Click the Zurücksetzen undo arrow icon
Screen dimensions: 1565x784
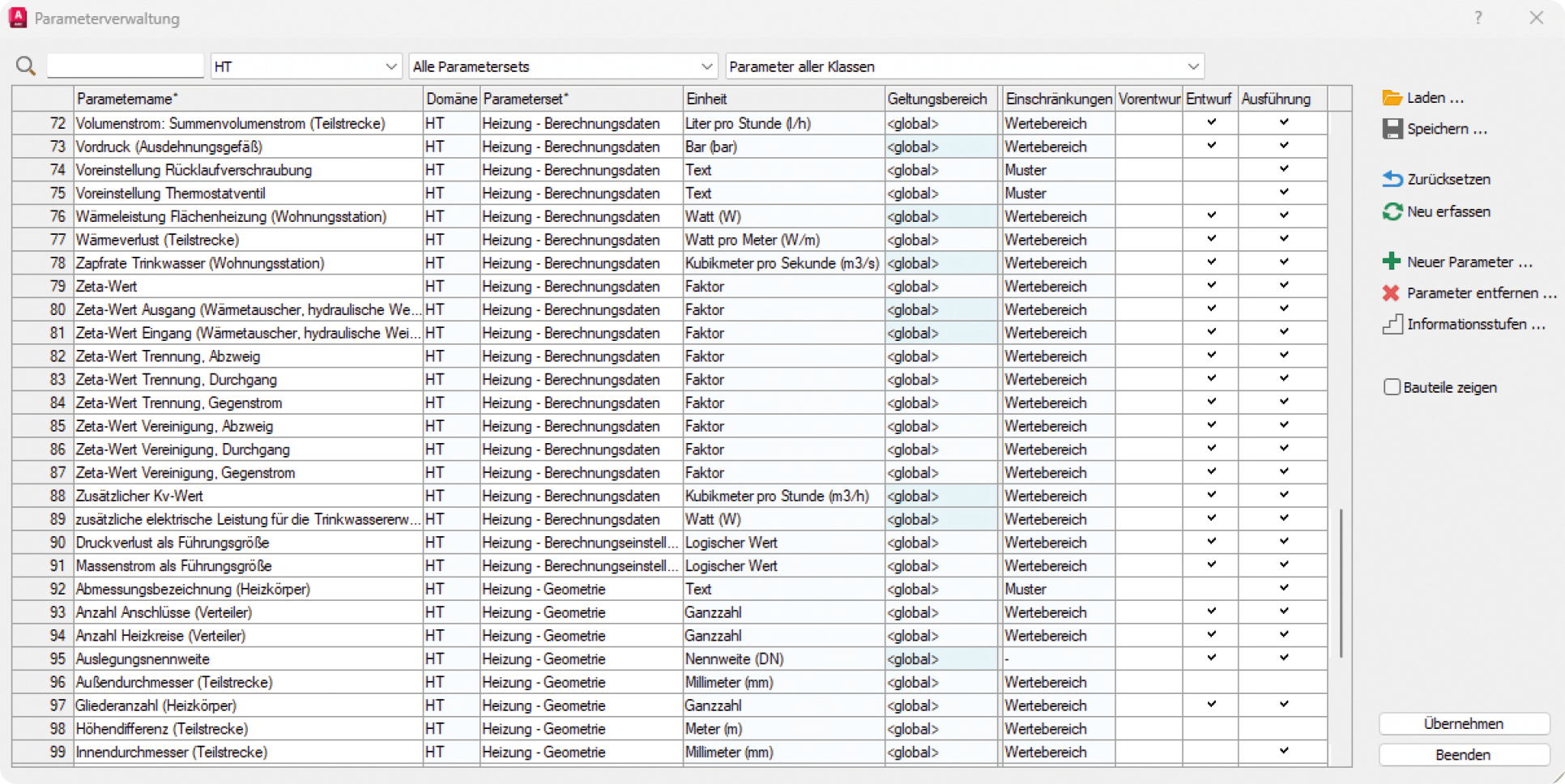coord(1392,179)
